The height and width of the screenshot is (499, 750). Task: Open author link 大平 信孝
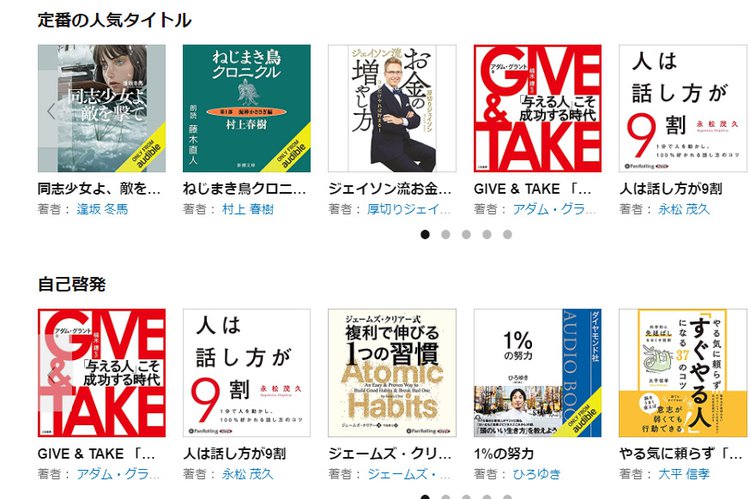(684, 474)
